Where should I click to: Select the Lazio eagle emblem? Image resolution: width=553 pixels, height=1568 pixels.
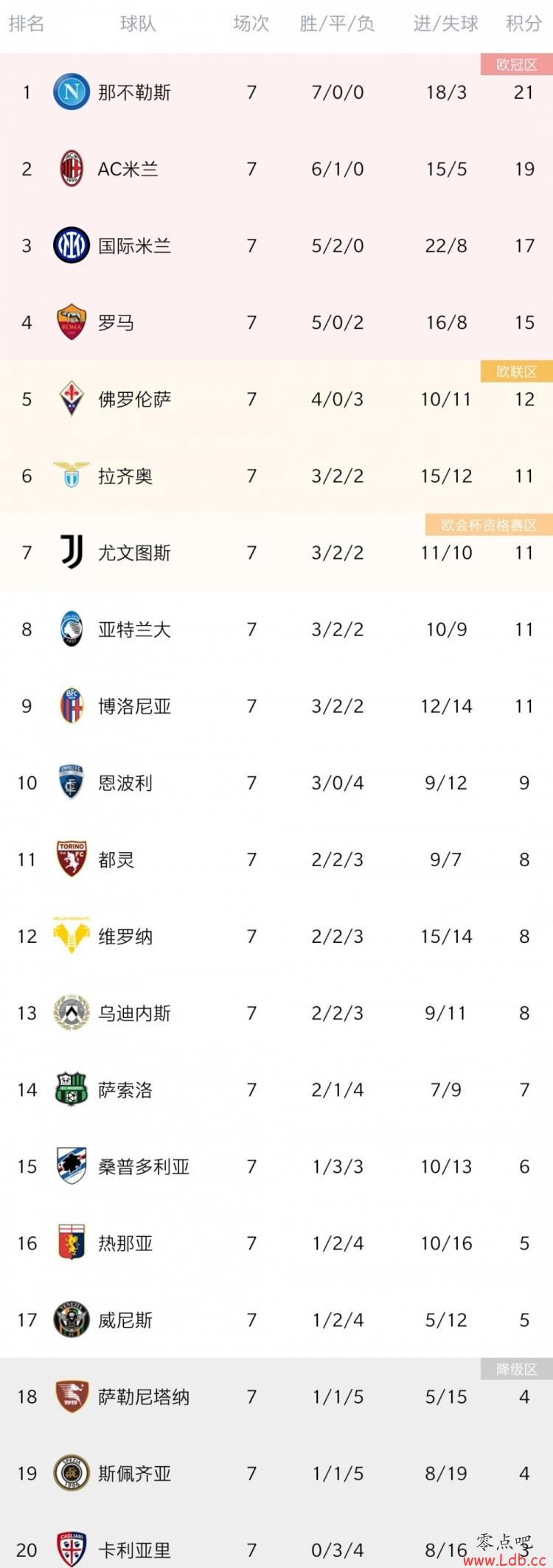pos(72,475)
